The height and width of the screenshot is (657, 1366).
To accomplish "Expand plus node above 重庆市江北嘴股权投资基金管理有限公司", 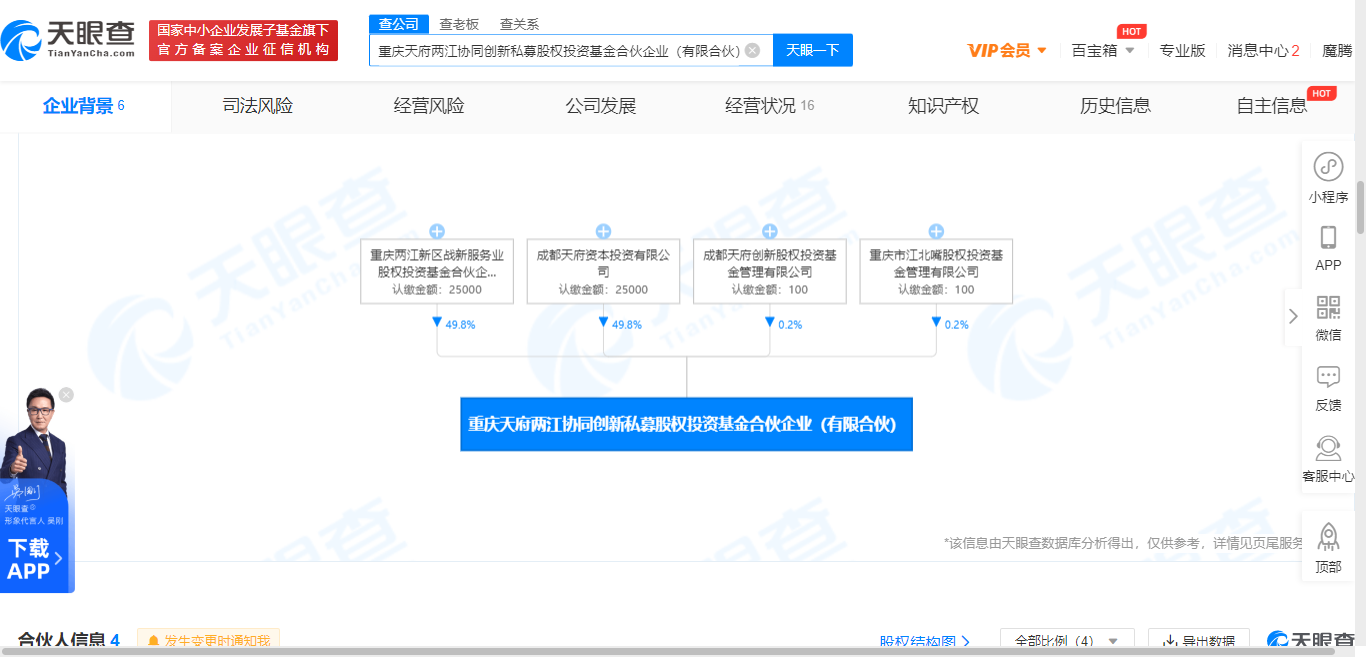I will 936,232.
